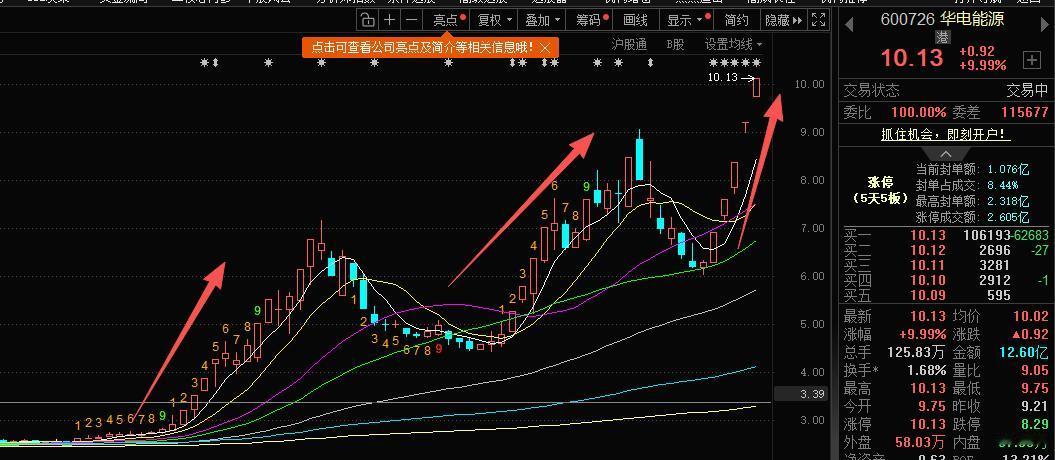Screen dimensions: 1055x460
Task: Click the 买五 volume 595
Action: tap(999, 295)
